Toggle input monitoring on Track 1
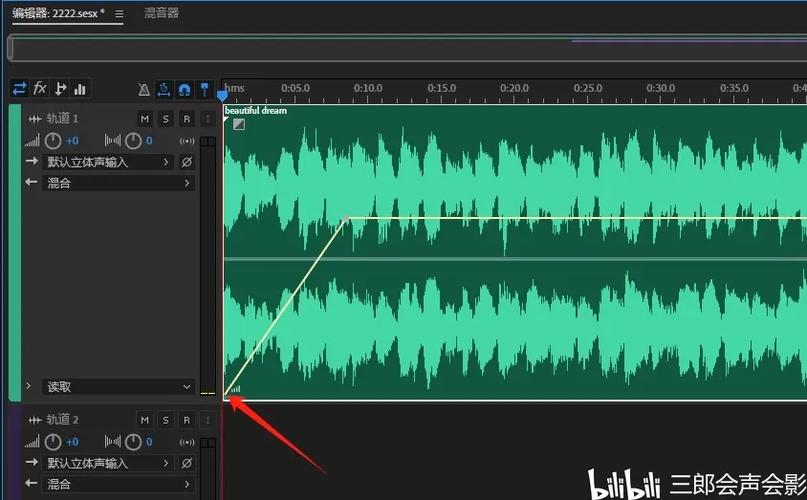This screenshot has width=807, height=500. (207, 119)
